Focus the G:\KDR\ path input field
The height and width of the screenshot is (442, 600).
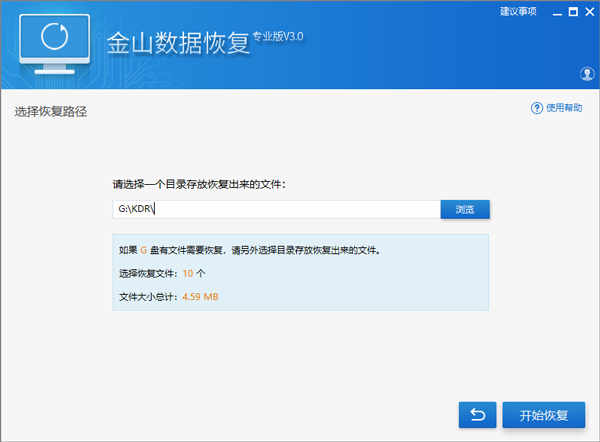coord(276,209)
